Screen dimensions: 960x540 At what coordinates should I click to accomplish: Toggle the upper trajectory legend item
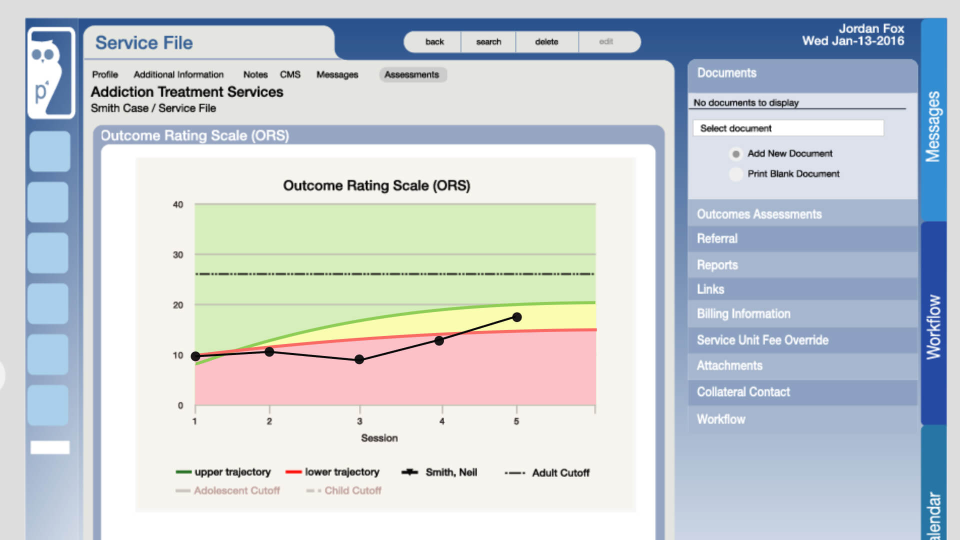click(x=223, y=472)
